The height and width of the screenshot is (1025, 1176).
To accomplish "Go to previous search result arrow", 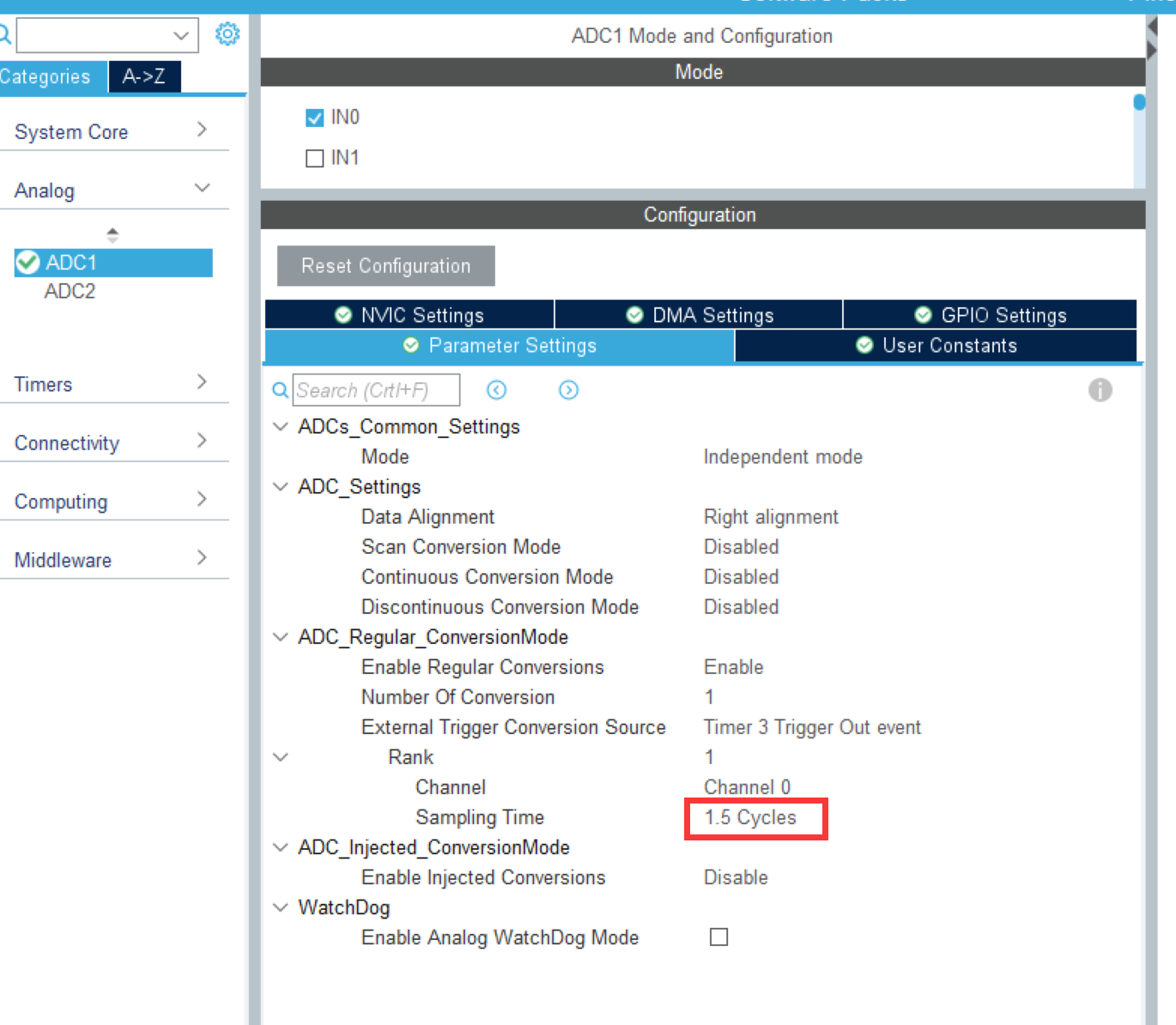I will click(x=496, y=391).
